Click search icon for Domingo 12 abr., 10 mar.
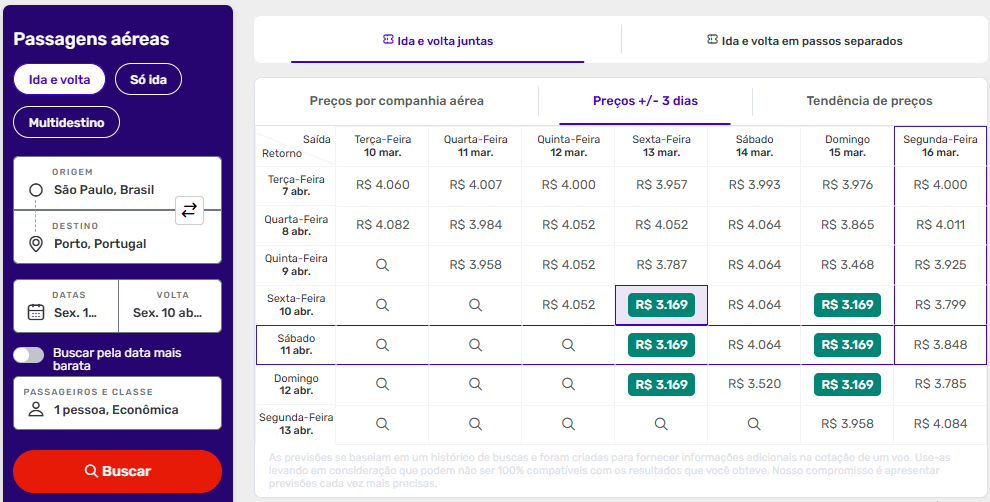The height and width of the screenshot is (502, 990). 382,385
